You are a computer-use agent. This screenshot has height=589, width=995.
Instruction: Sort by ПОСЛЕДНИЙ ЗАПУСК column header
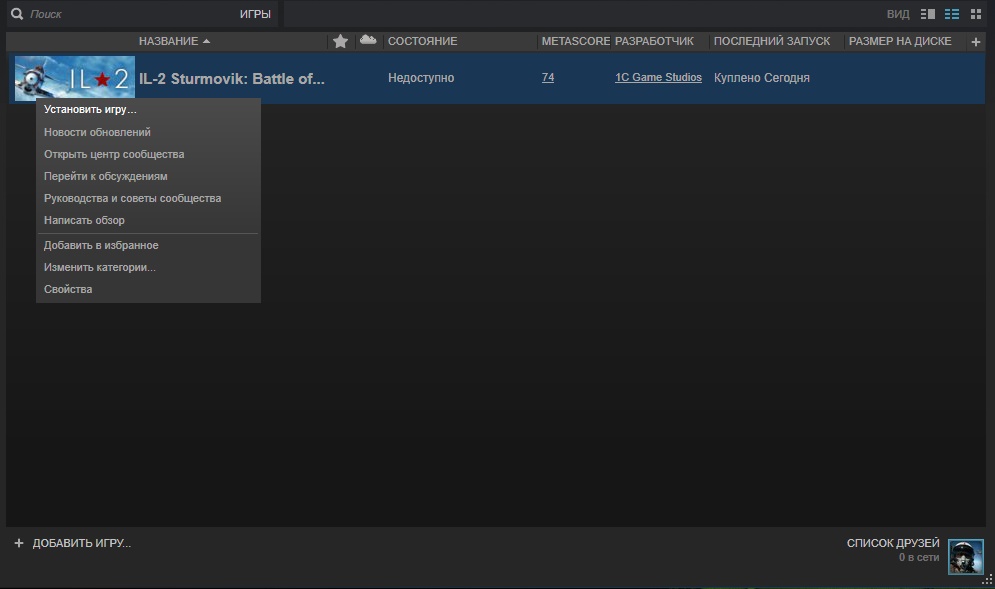tap(772, 41)
